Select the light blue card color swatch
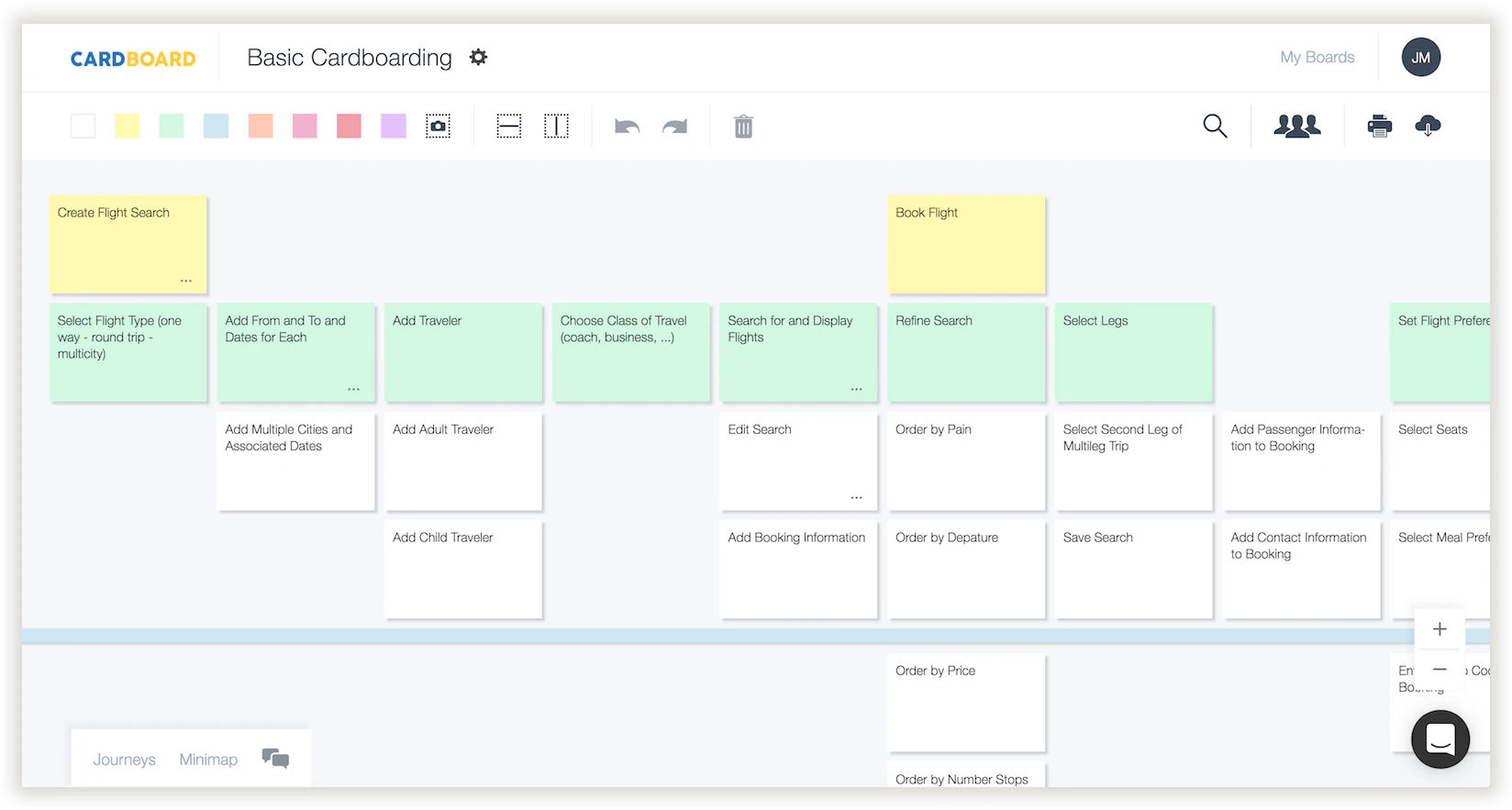The width and height of the screenshot is (1512, 810). [x=216, y=126]
